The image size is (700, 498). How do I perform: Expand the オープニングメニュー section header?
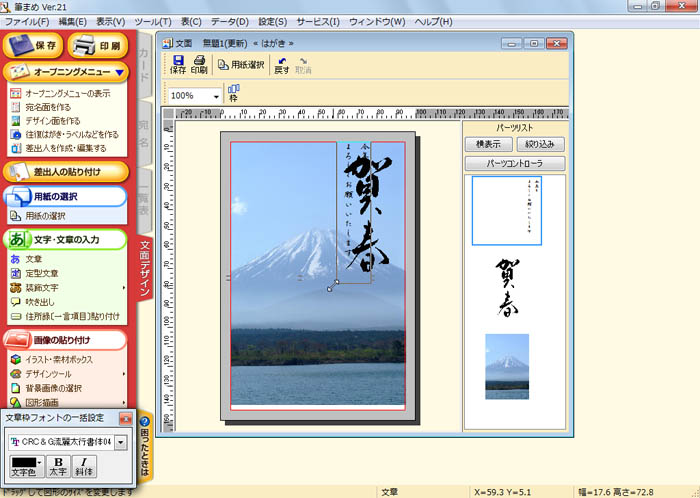(x=65, y=72)
